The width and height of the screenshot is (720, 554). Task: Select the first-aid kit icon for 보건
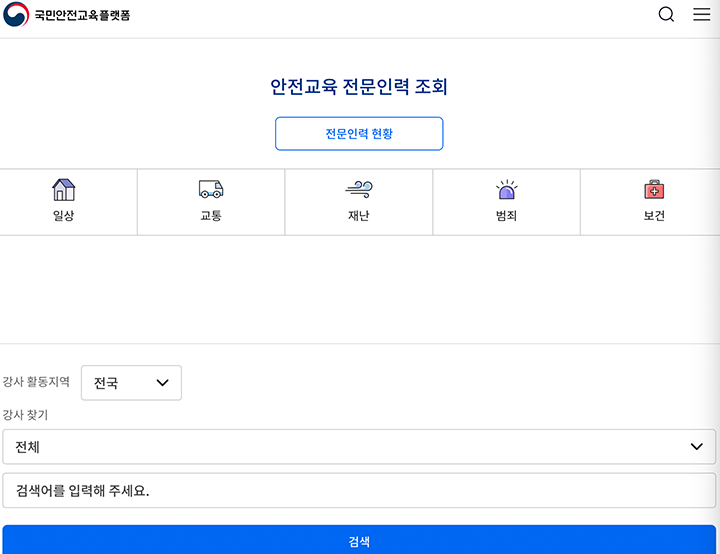(x=654, y=189)
